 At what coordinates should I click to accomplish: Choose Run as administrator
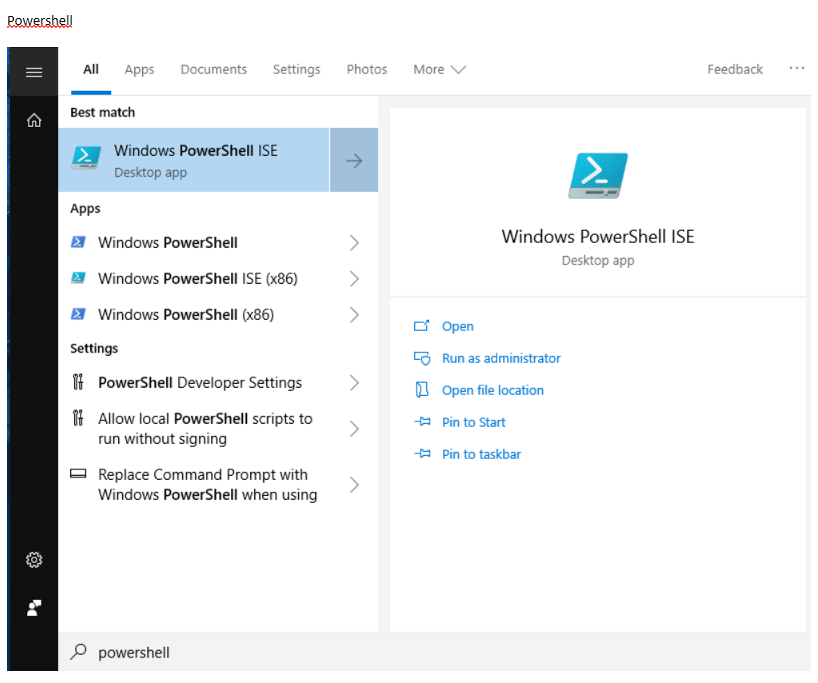[500, 358]
